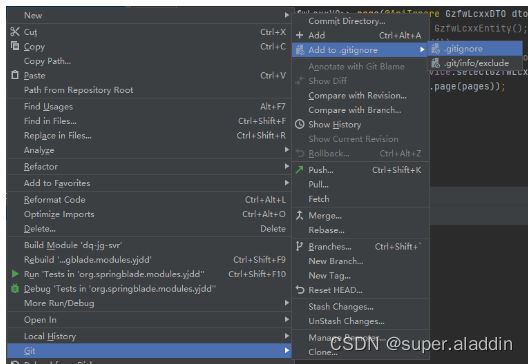Click the green Debug bug icon
Image resolution: width=528 pixels, height=364 pixels.
[15, 288]
